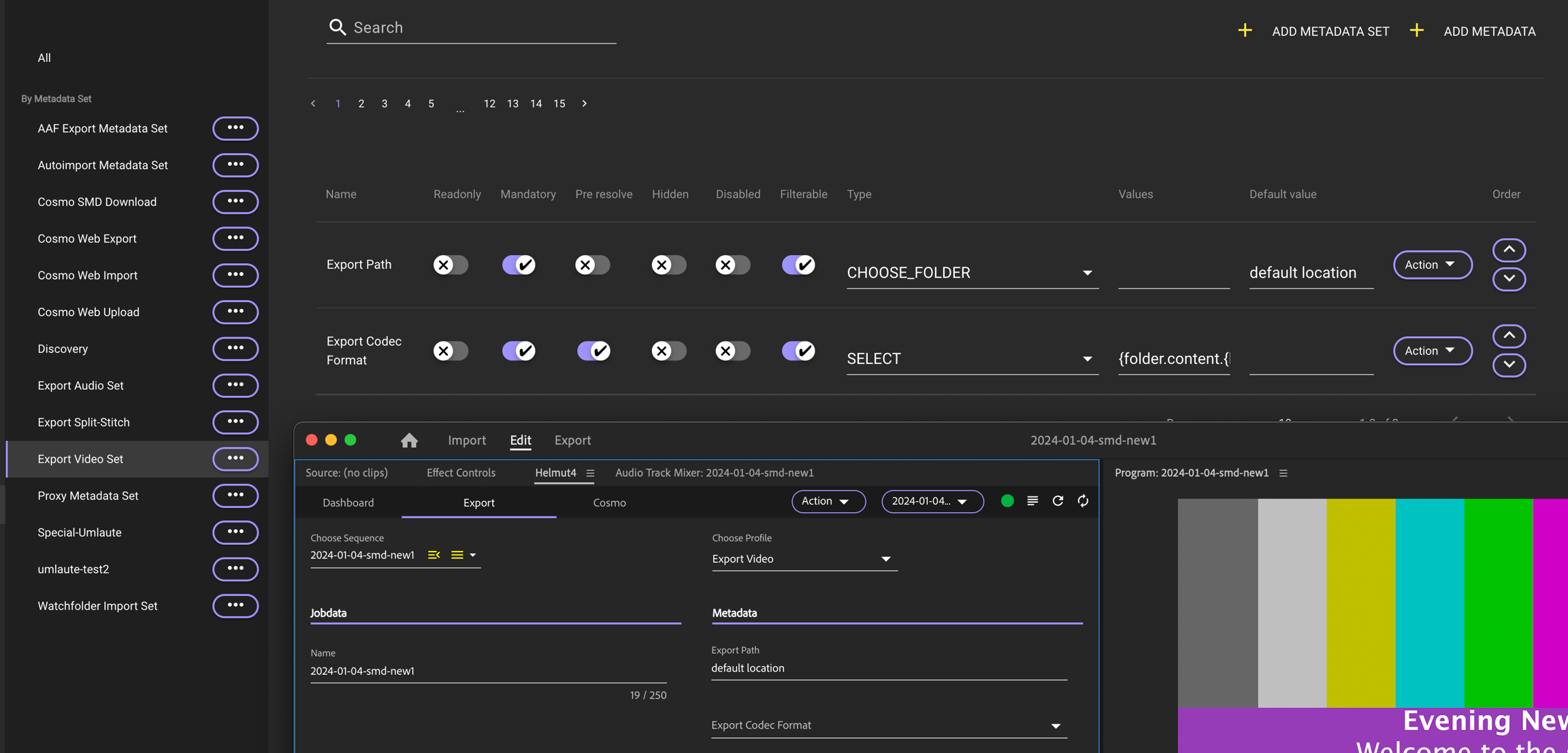Switch to the Cosmo tab
This screenshot has height=753, width=1568.
(x=609, y=503)
